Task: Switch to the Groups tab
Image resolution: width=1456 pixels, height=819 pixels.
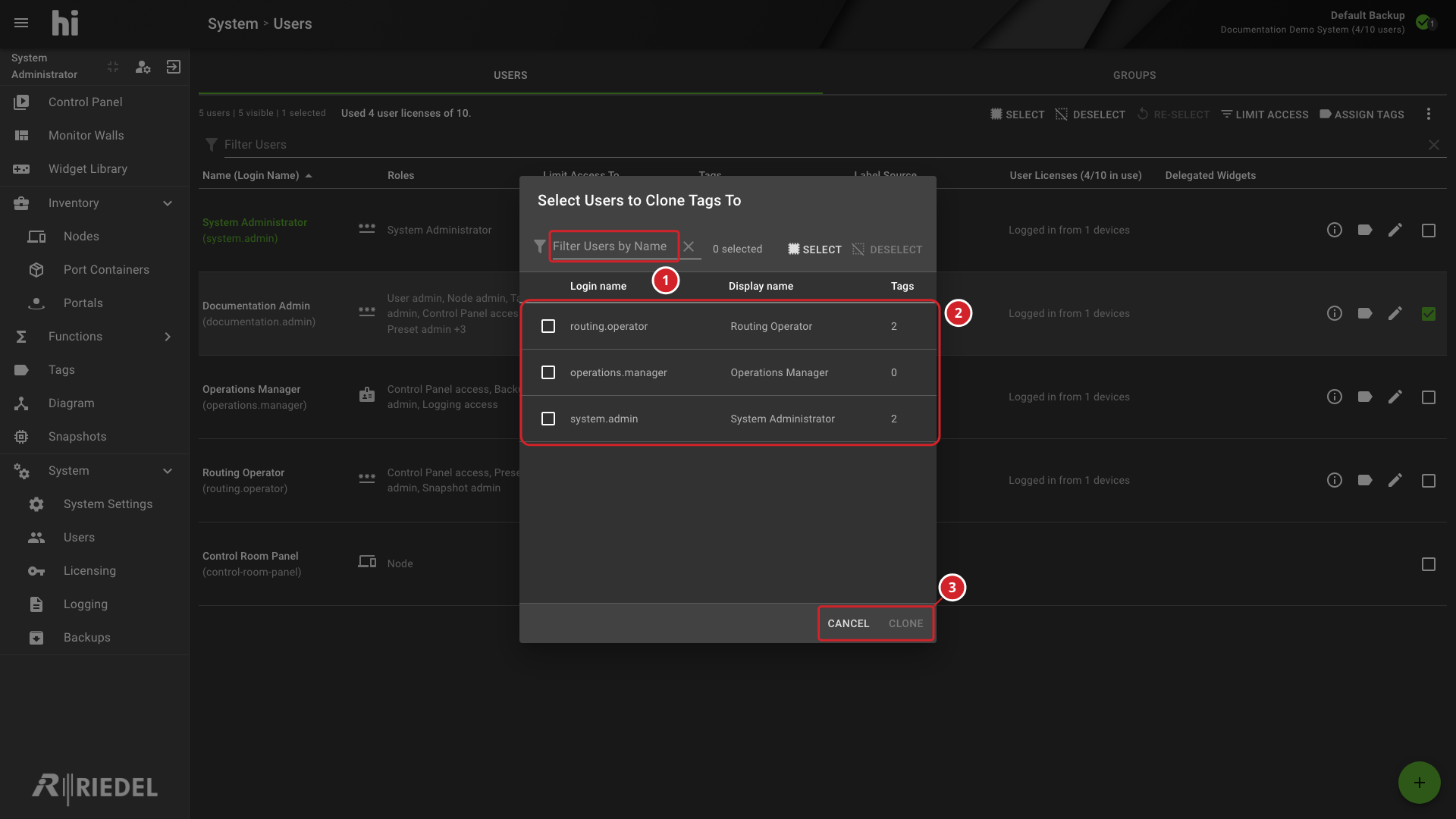Action: tap(1134, 75)
